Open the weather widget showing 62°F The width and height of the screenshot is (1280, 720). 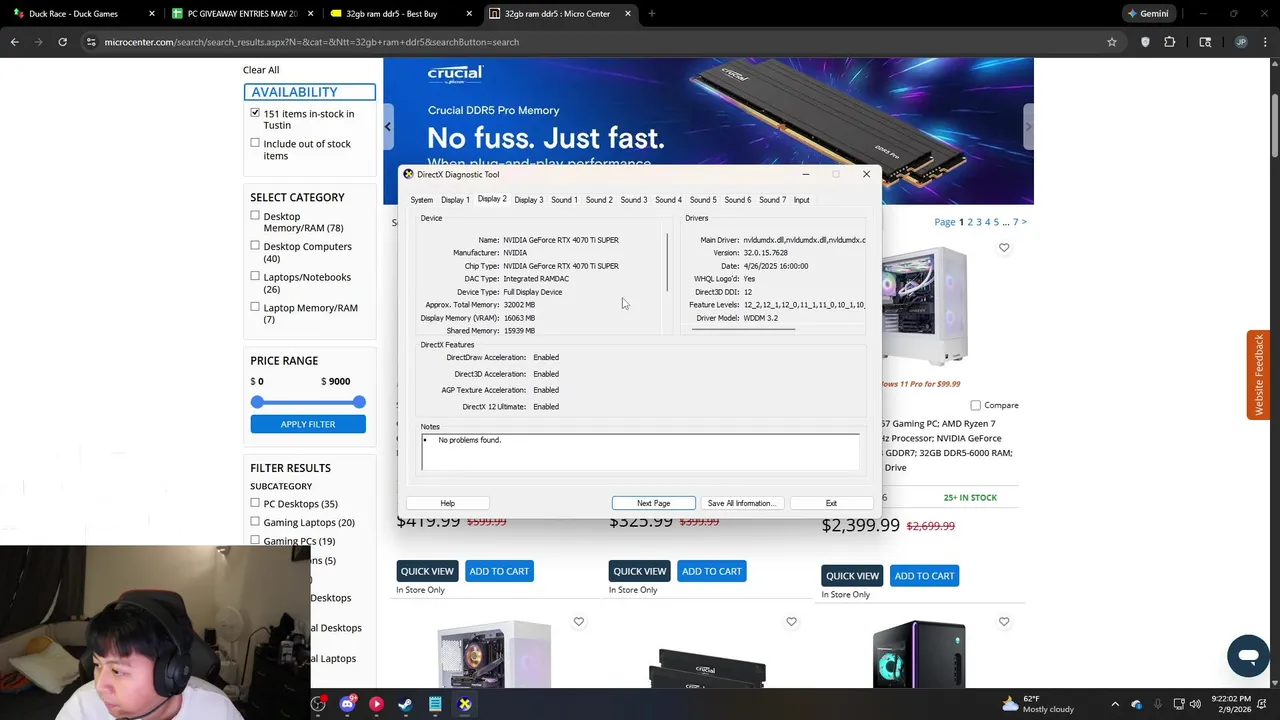(x=1037, y=704)
